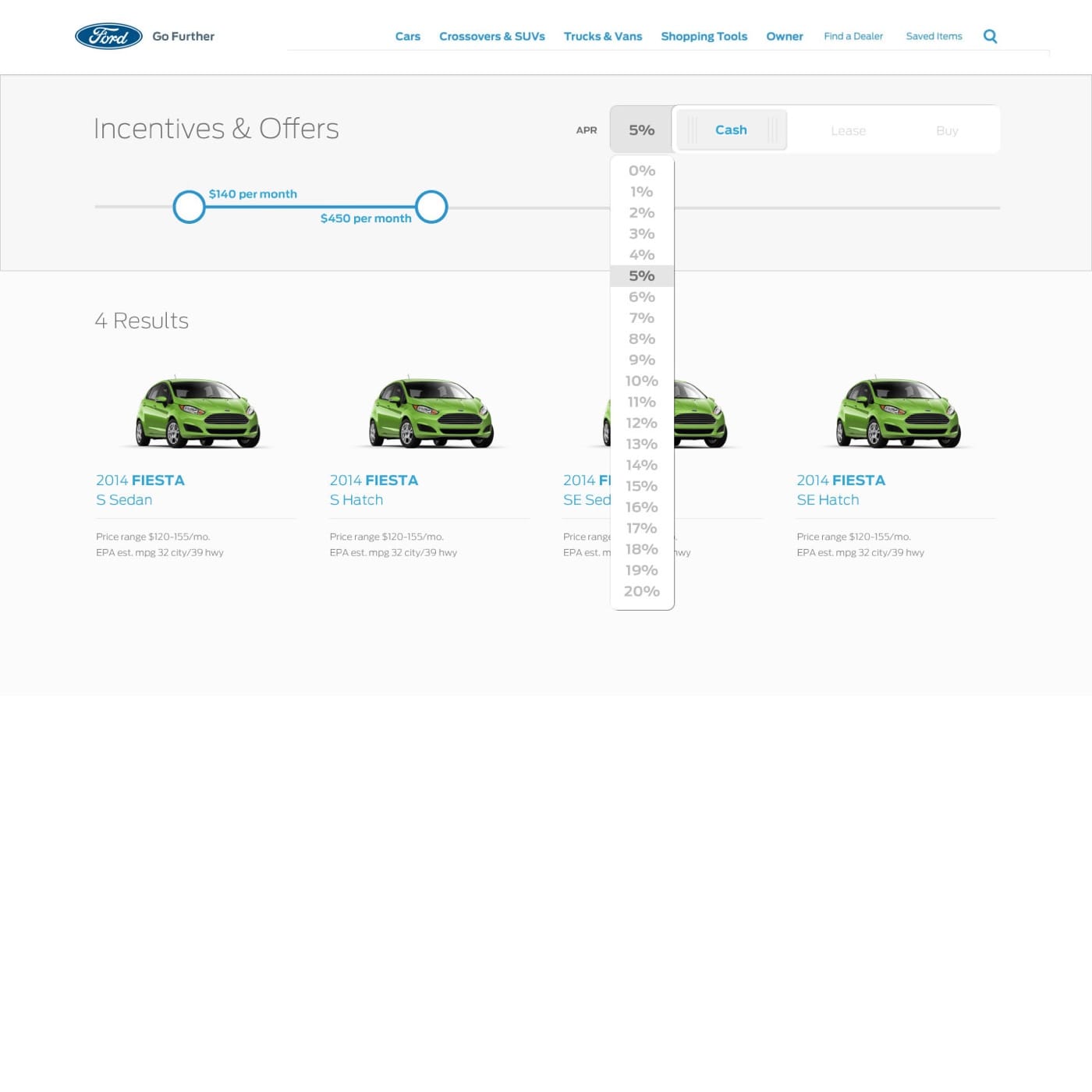
Task: Click the Incentives & Offers heading
Action: tap(216, 129)
